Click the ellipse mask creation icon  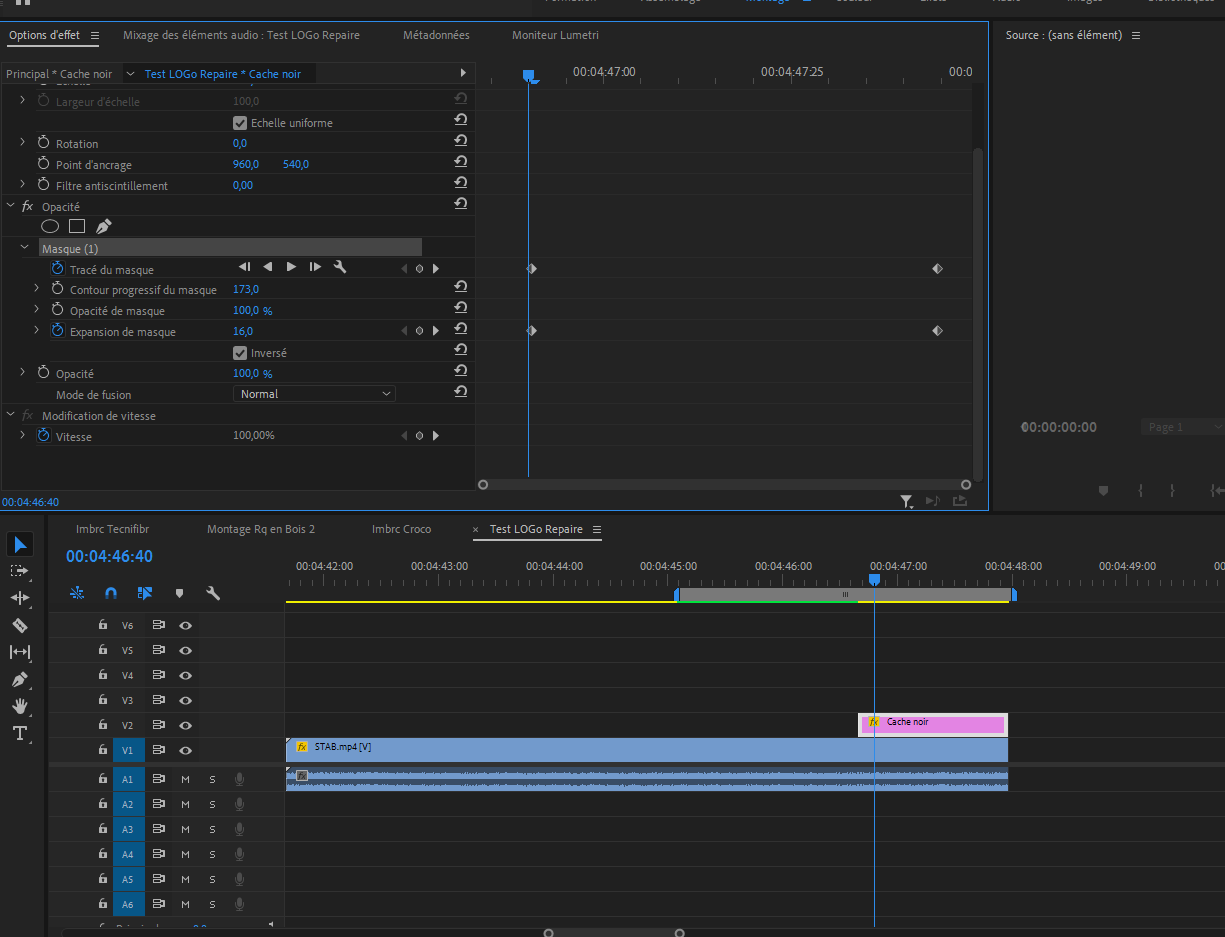(x=50, y=227)
